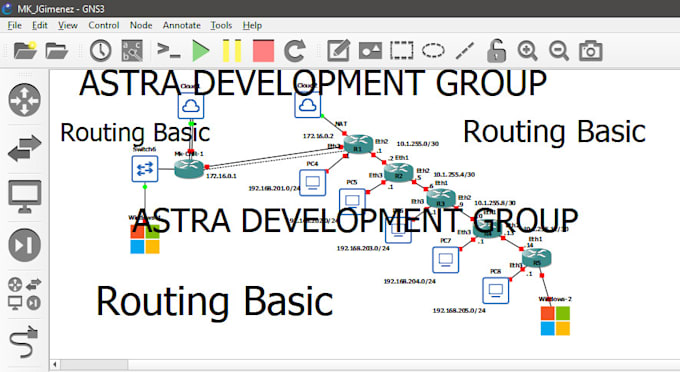
Task: Click the Open project folder icon
Action: tap(57, 51)
